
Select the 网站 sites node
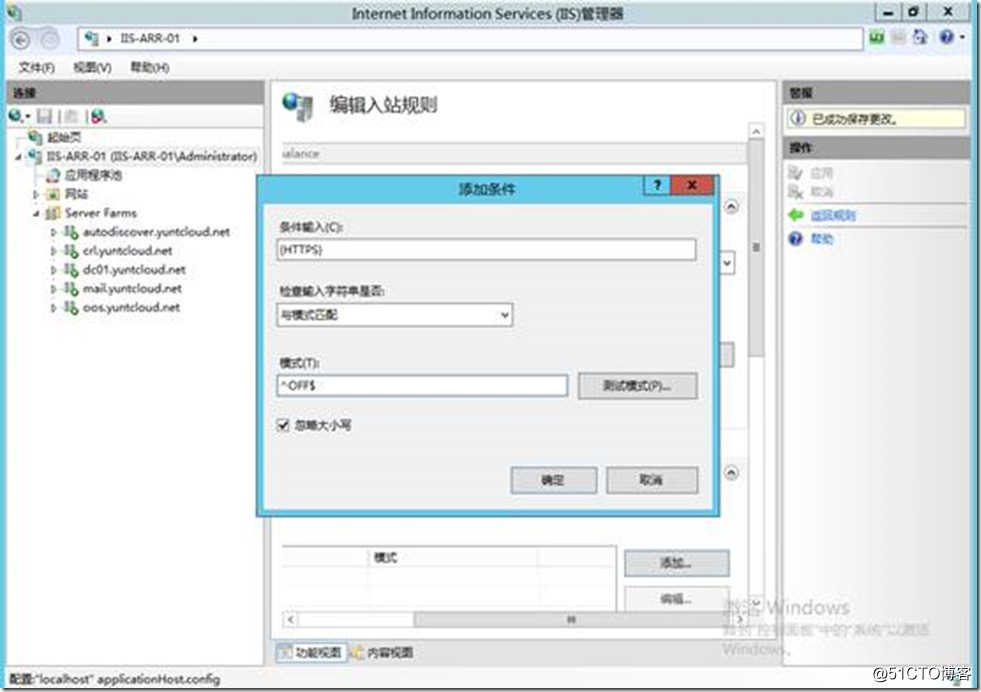(x=76, y=194)
